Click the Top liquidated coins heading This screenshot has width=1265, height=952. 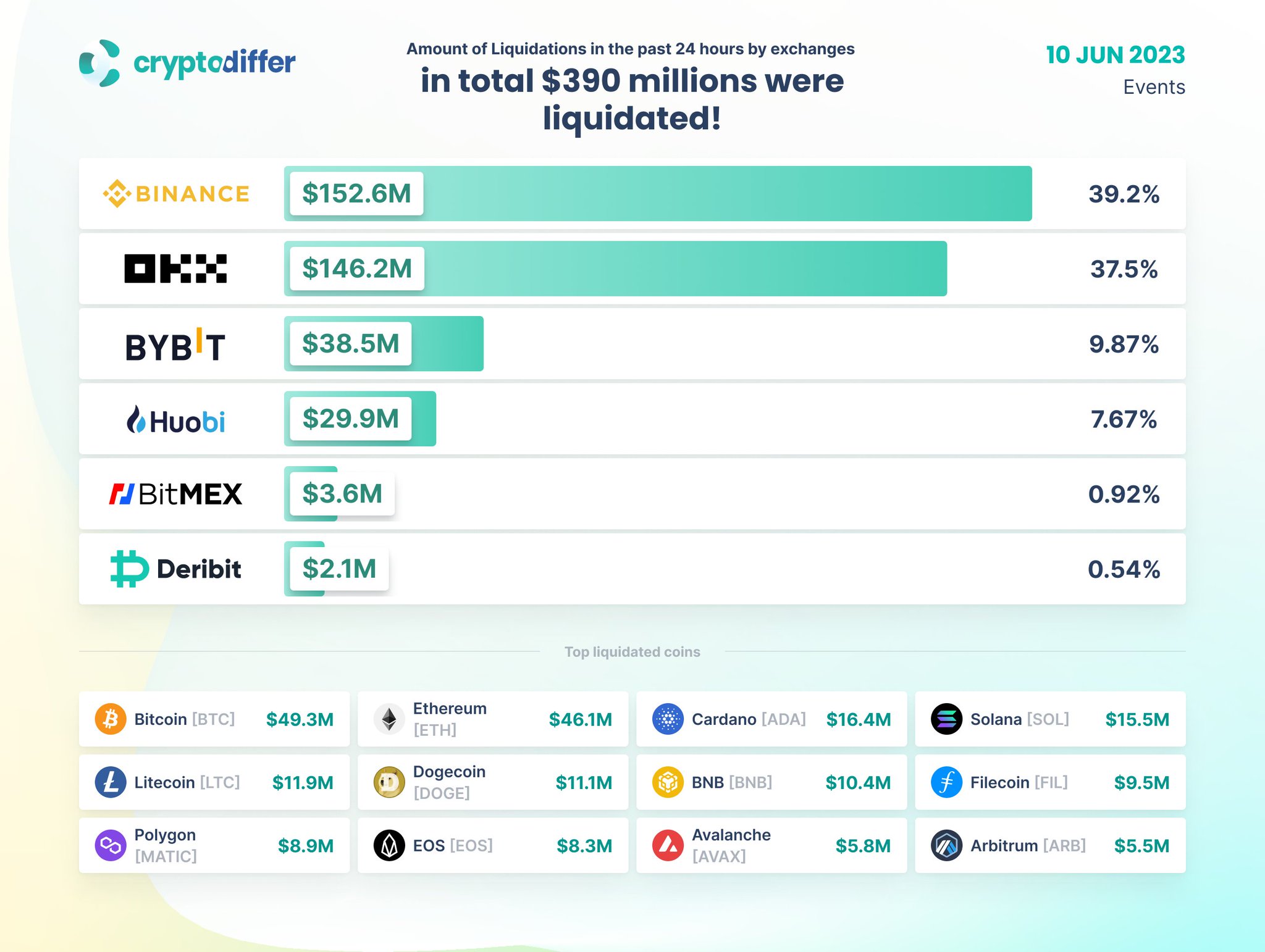(632, 652)
